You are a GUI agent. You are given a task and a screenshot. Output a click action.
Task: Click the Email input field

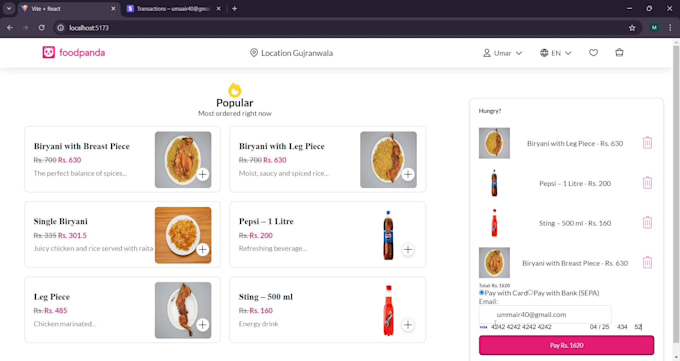[x=545, y=315]
